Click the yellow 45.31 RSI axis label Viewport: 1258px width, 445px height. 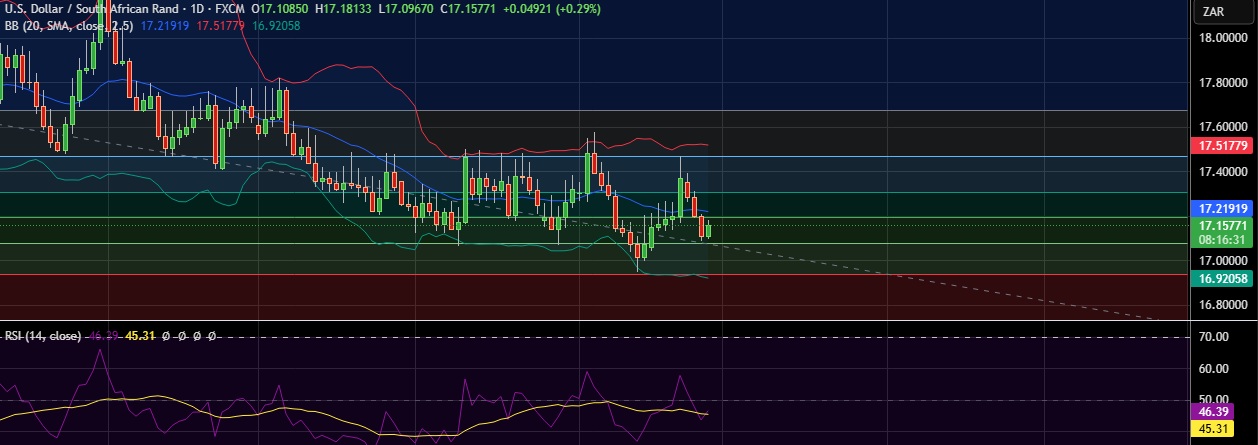coord(1213,427)
